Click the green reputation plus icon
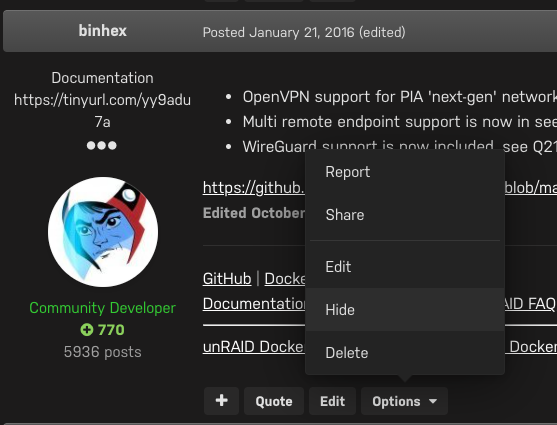 (x=87, y=330)
